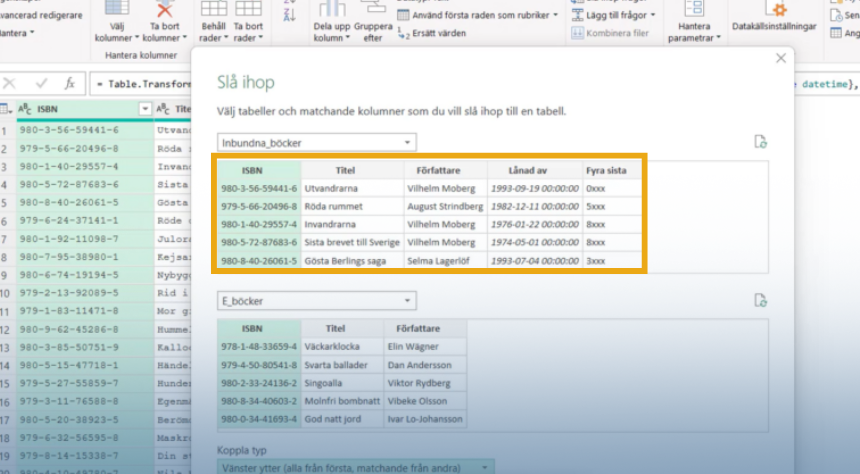Open ISBN column filter dropdown in grid

[x=144, y=109]
